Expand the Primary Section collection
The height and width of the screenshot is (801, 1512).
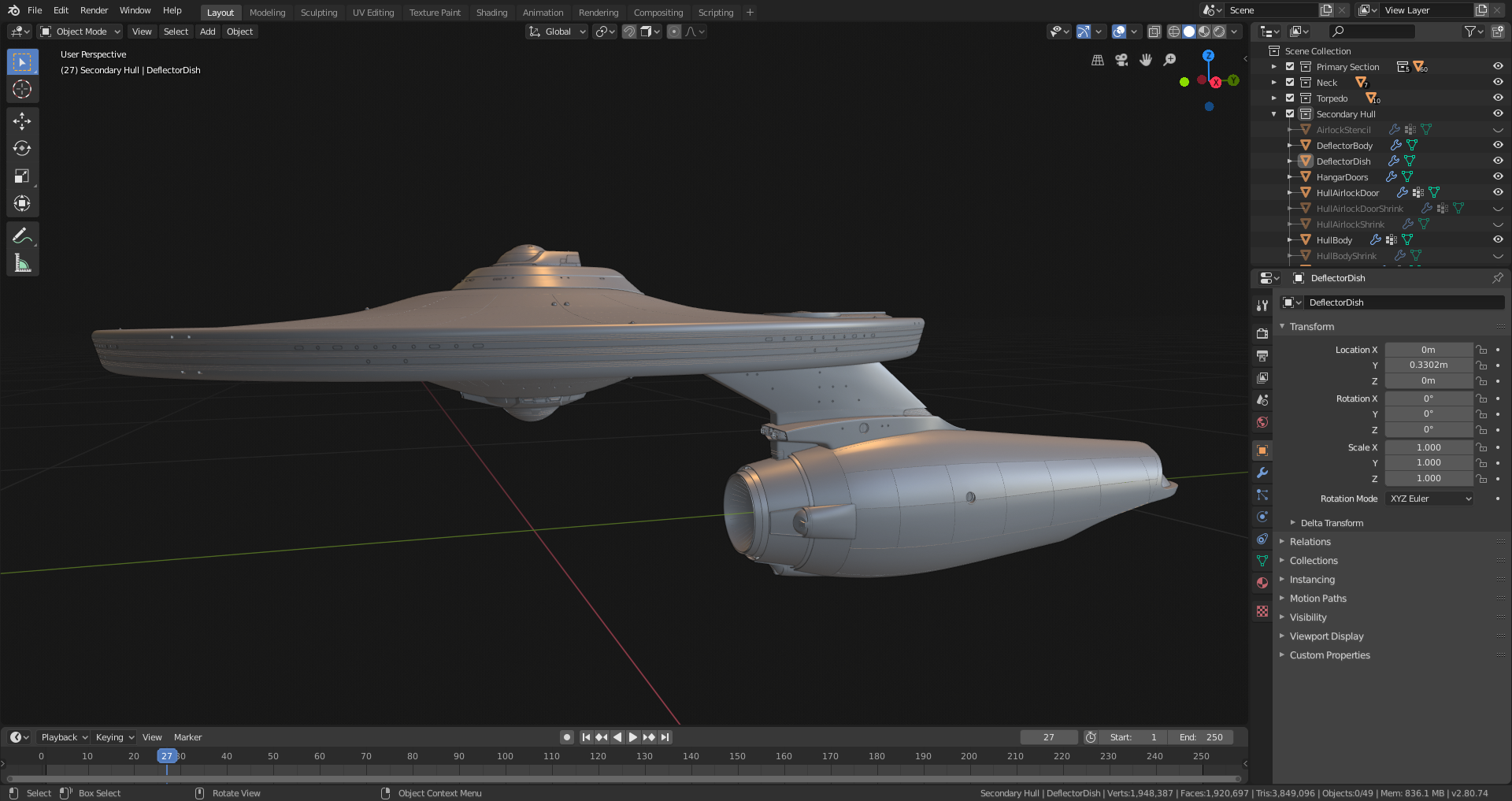(x=1274, y=67)
